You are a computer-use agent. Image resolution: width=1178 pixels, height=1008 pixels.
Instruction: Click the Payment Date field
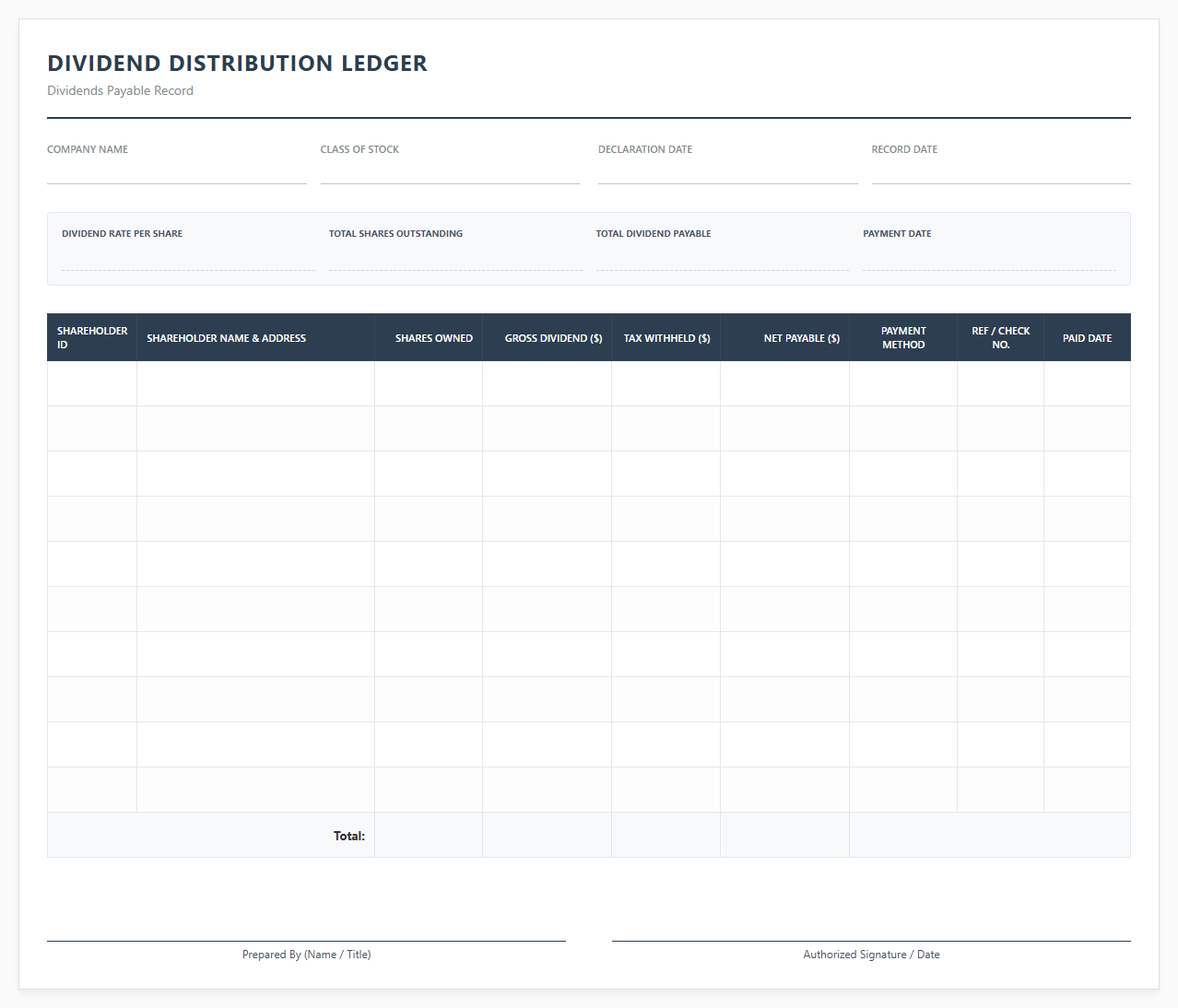coord(989,257)
